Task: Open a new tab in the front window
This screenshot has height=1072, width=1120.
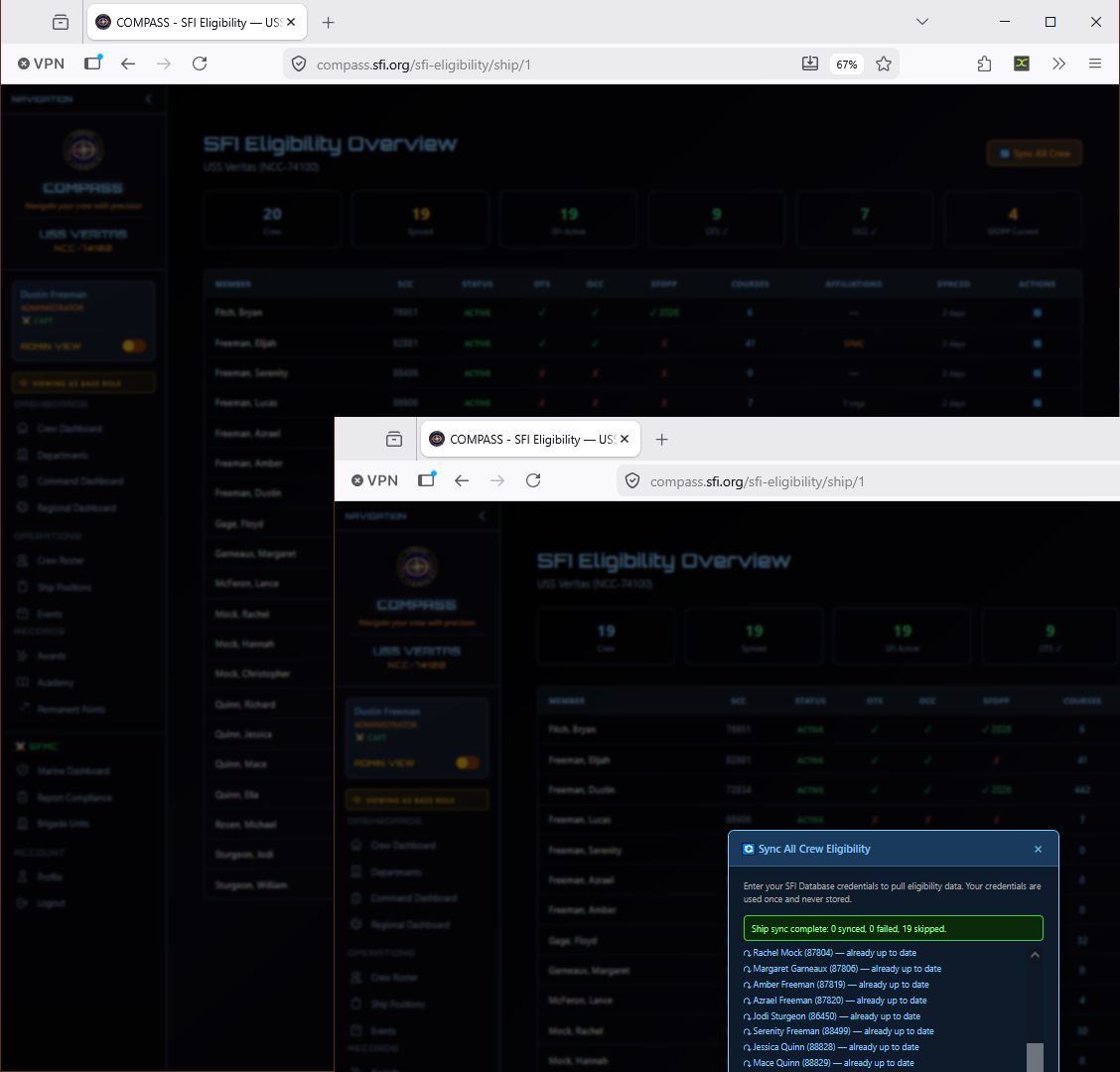Action: pos(661,440)
